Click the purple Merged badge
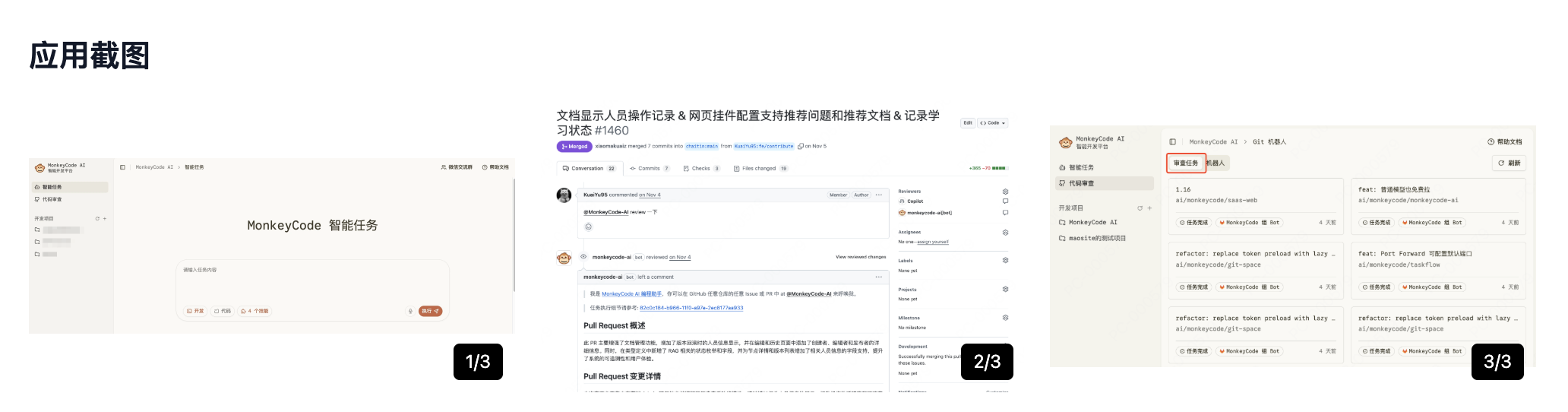Screen dimensions: 1568x412 574,146
